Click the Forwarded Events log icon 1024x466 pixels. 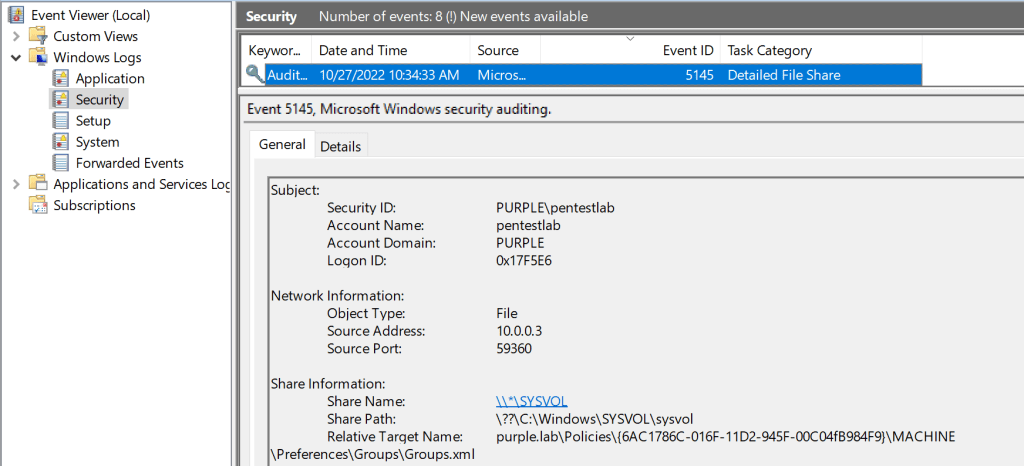tap(60, 163)
